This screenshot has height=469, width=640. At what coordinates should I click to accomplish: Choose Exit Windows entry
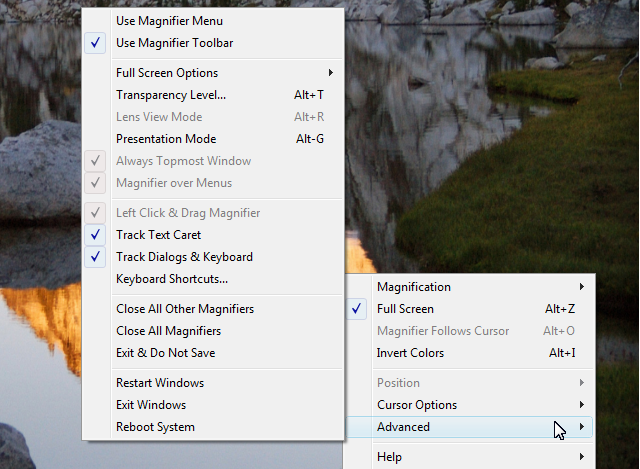[x=151, y=405]
